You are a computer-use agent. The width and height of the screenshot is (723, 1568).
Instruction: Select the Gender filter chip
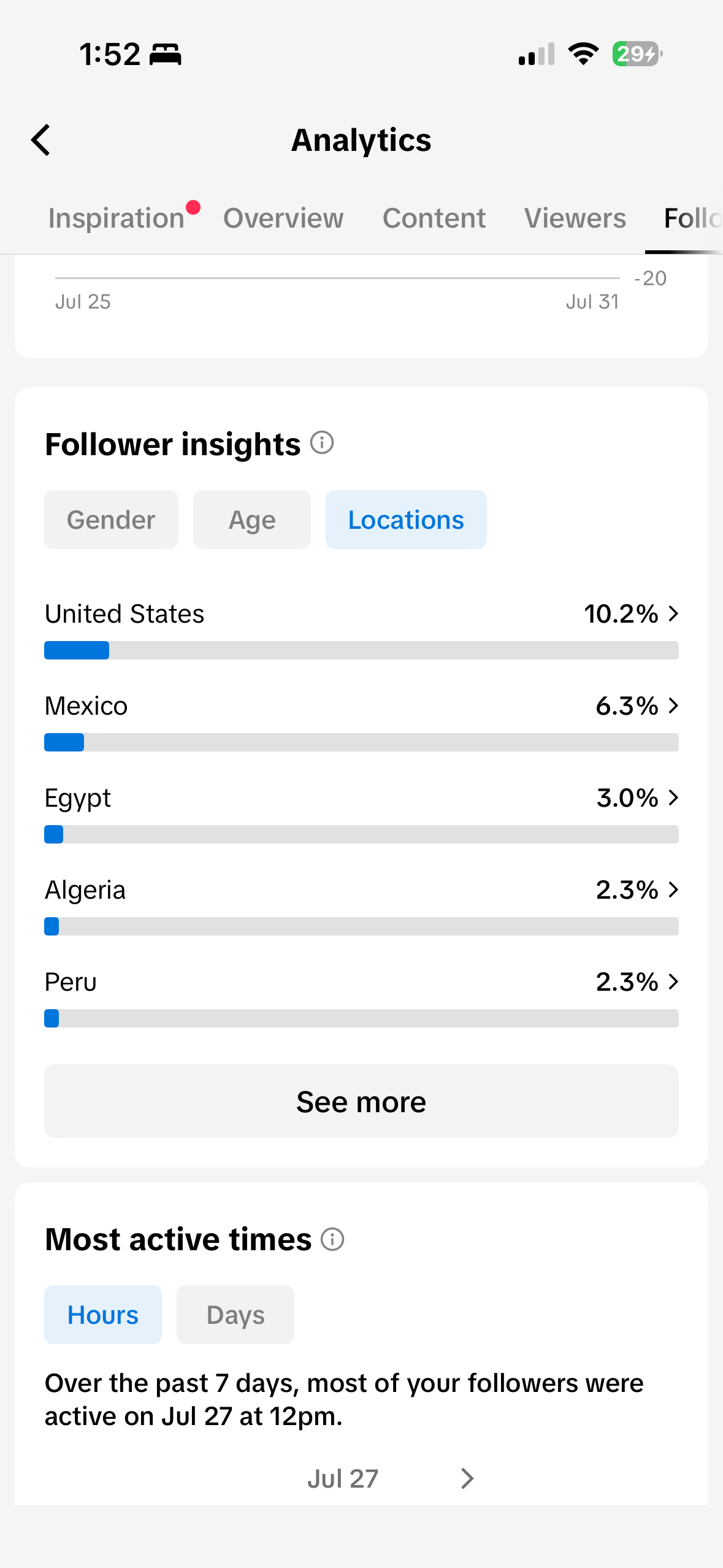point(111,520)
